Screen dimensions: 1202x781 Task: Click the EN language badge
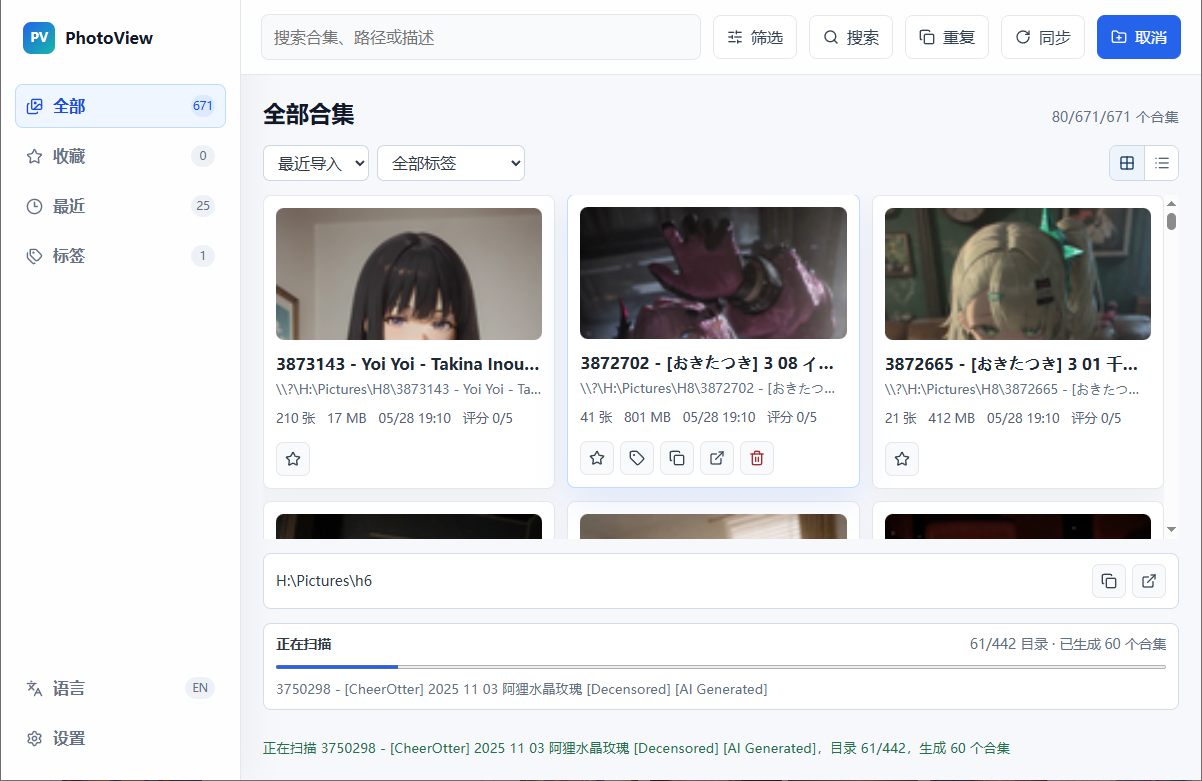200,688
